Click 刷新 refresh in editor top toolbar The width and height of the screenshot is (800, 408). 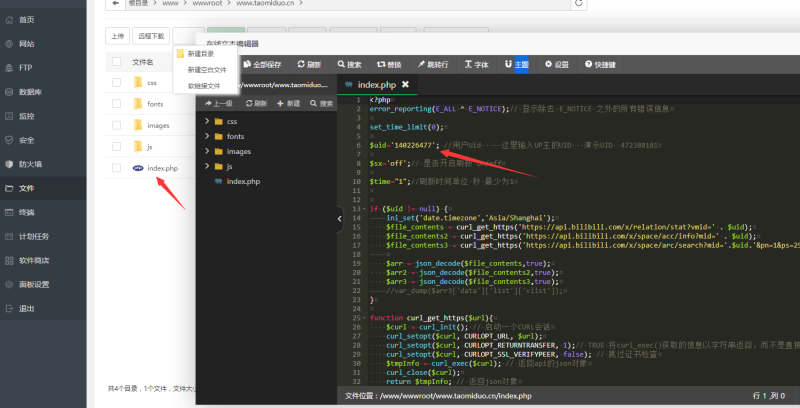(x=309, y=64)
